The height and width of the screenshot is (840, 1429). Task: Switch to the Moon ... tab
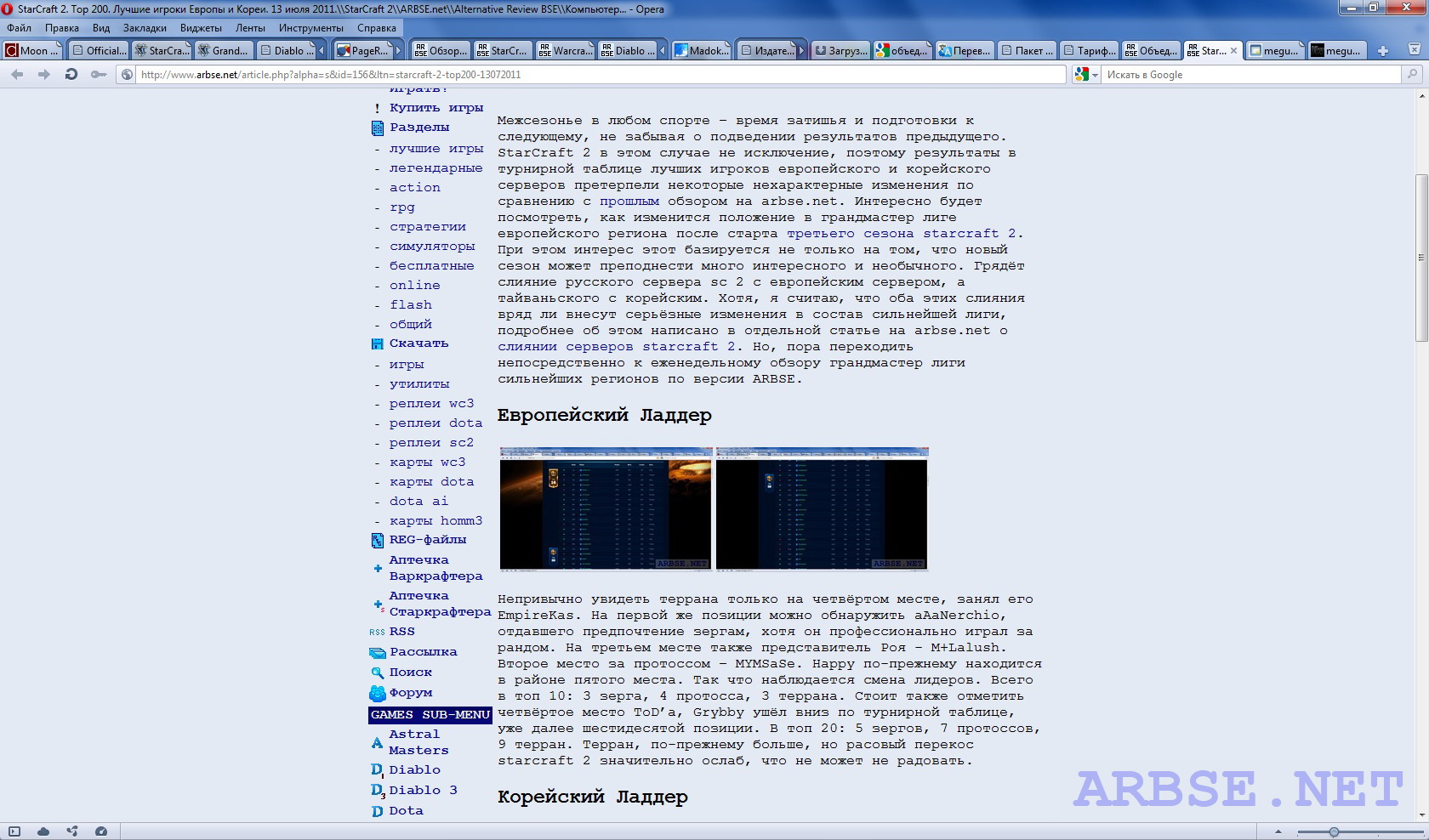point(32,51)
